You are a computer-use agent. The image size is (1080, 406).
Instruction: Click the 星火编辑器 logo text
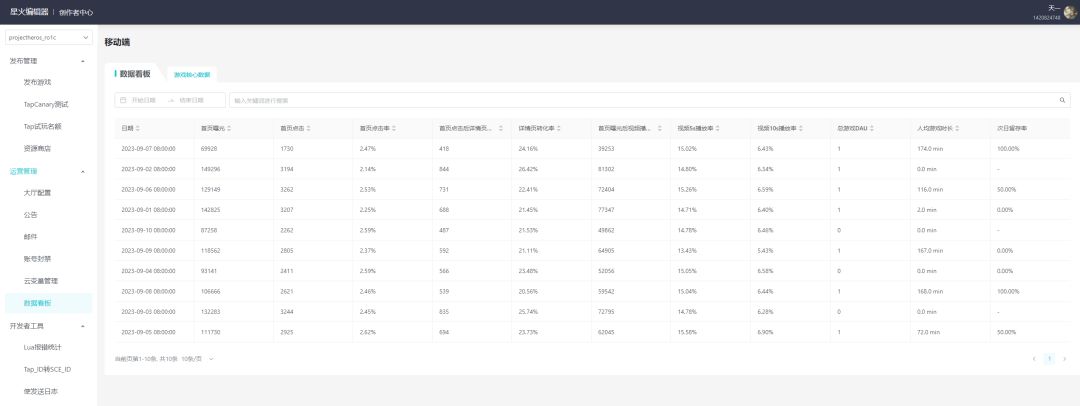pos(29,12)
